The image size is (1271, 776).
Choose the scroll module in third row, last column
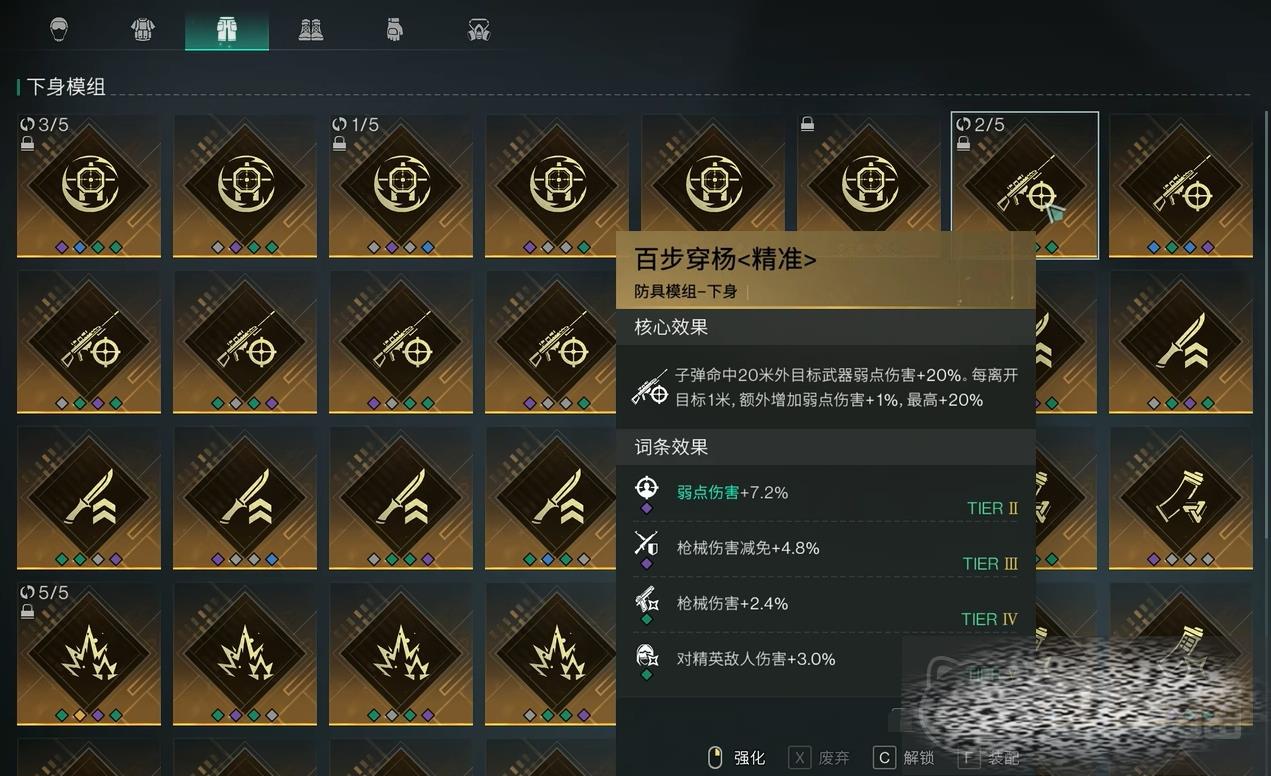[1181, 498]
